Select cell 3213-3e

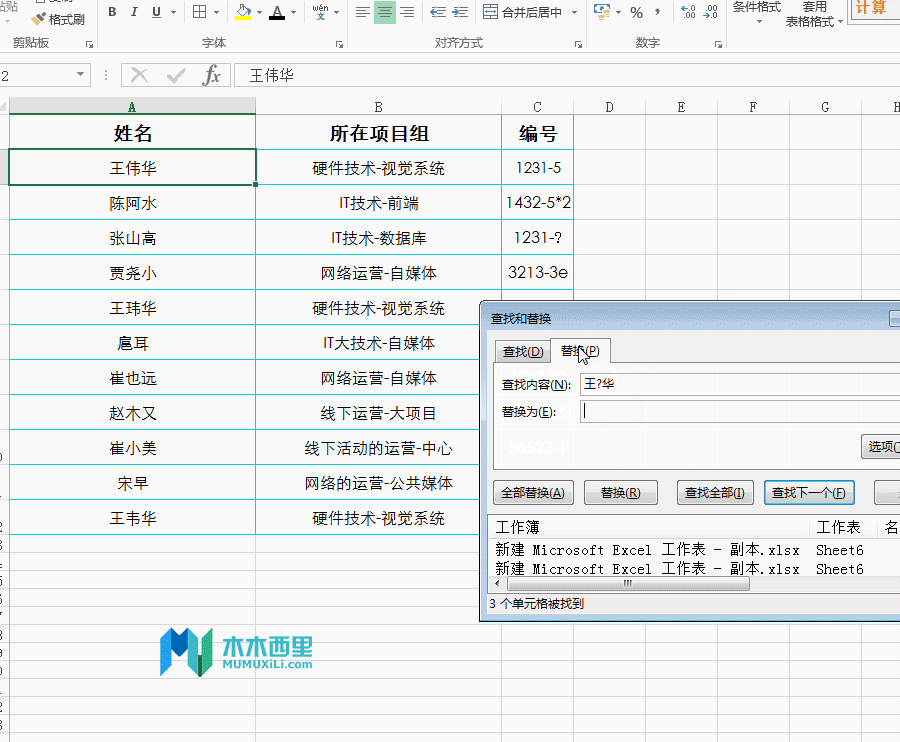(538, 273)
